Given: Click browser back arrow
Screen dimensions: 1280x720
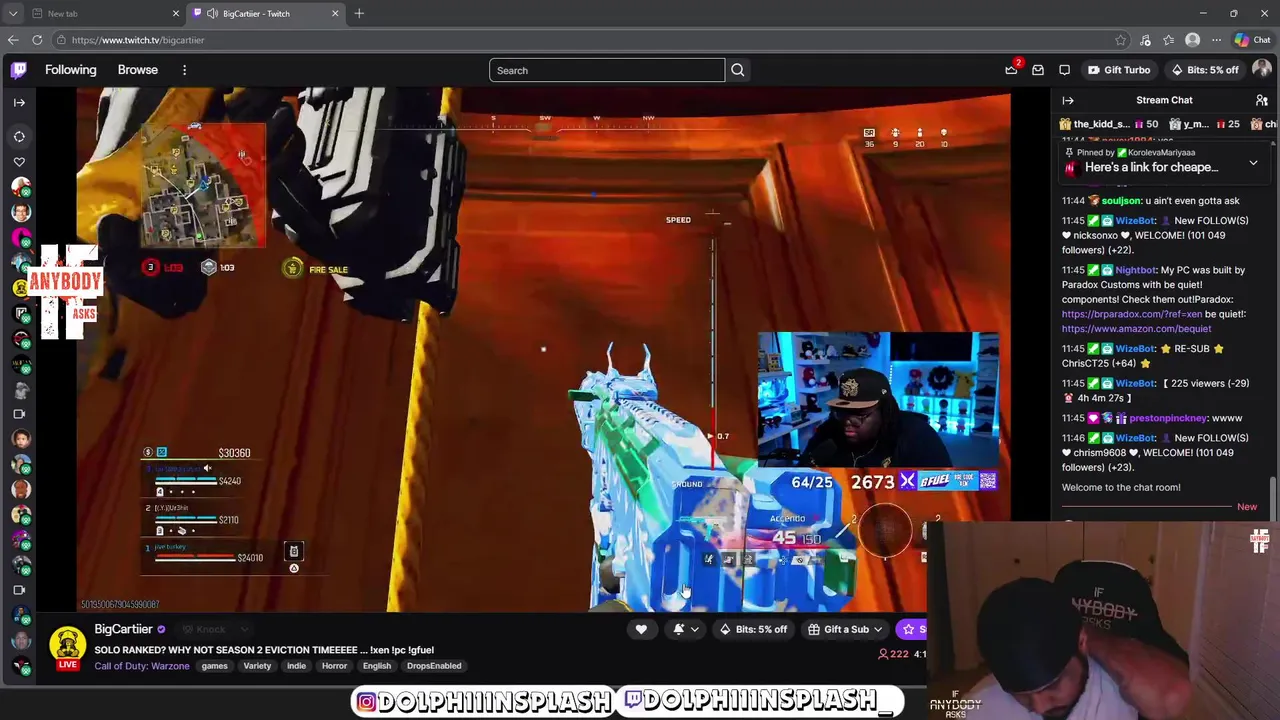Looking at the screenshot, I should click(x=13, y=40).
